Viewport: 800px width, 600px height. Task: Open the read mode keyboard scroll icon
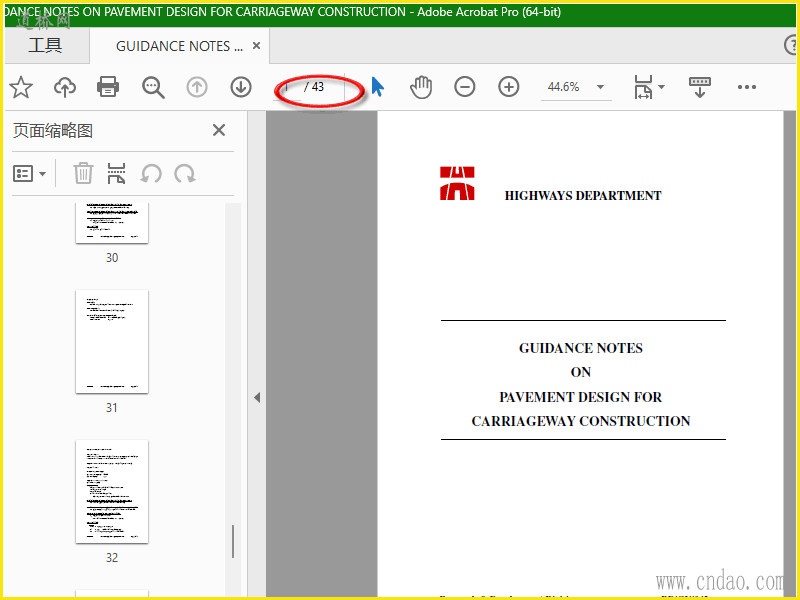699,87
